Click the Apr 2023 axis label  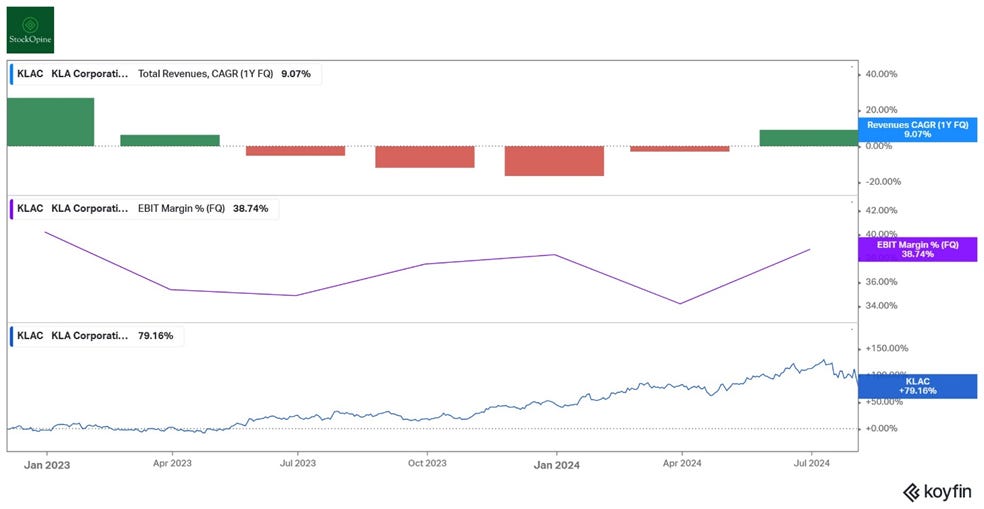(x=173, y=466)
